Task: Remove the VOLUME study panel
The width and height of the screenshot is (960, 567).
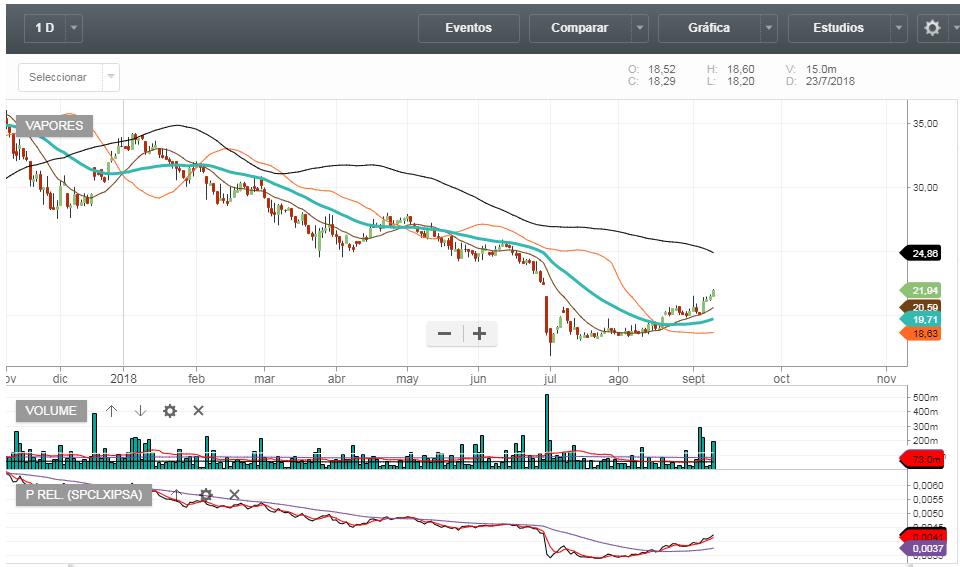Action: click(198, 411)
